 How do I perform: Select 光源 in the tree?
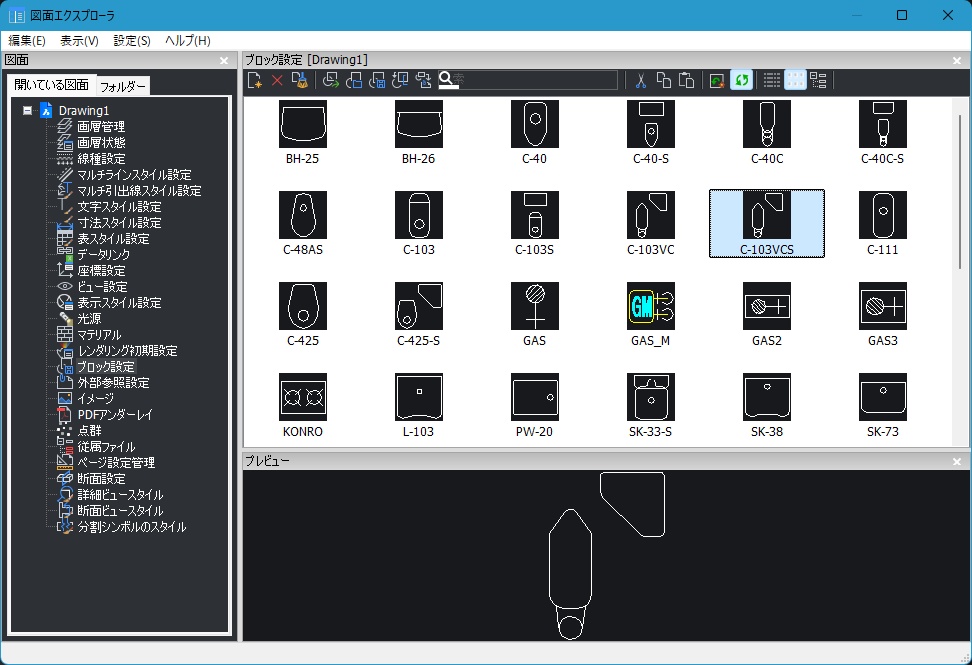[89, 319]
